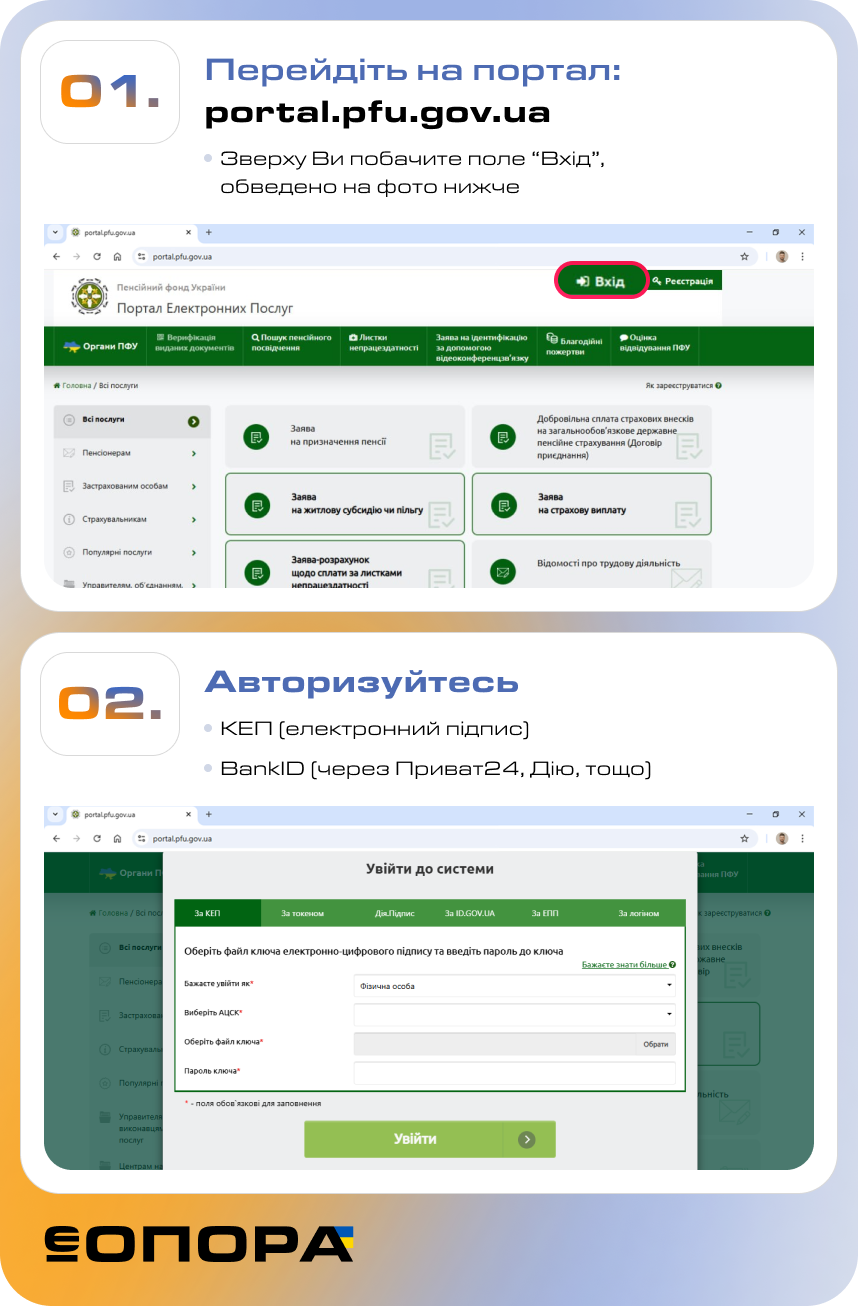Open Пошук пенсійного посвідчення search item
This screenshot has width=858, height=1306.
291,343
